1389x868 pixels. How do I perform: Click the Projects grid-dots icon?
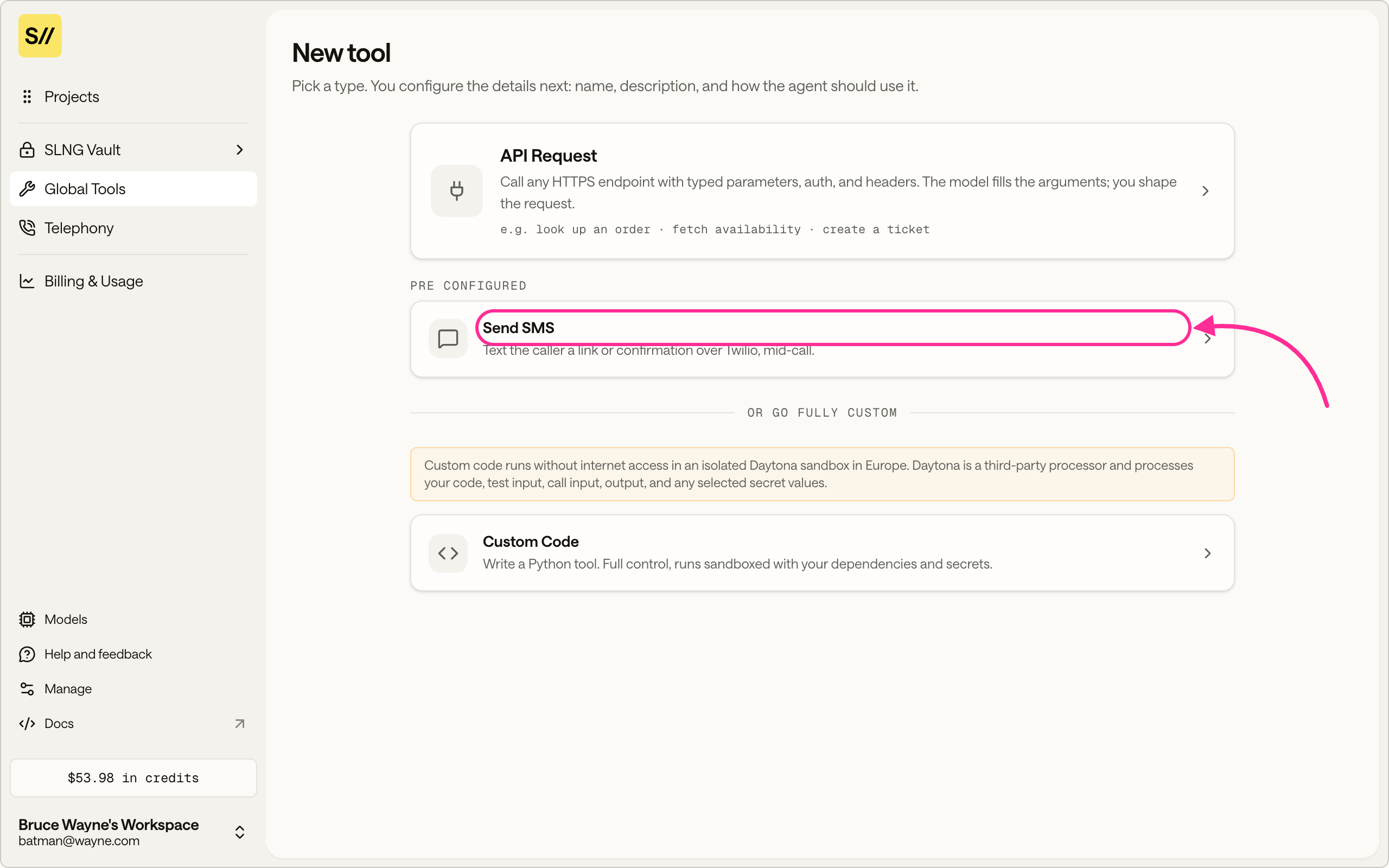pos(27,97)
